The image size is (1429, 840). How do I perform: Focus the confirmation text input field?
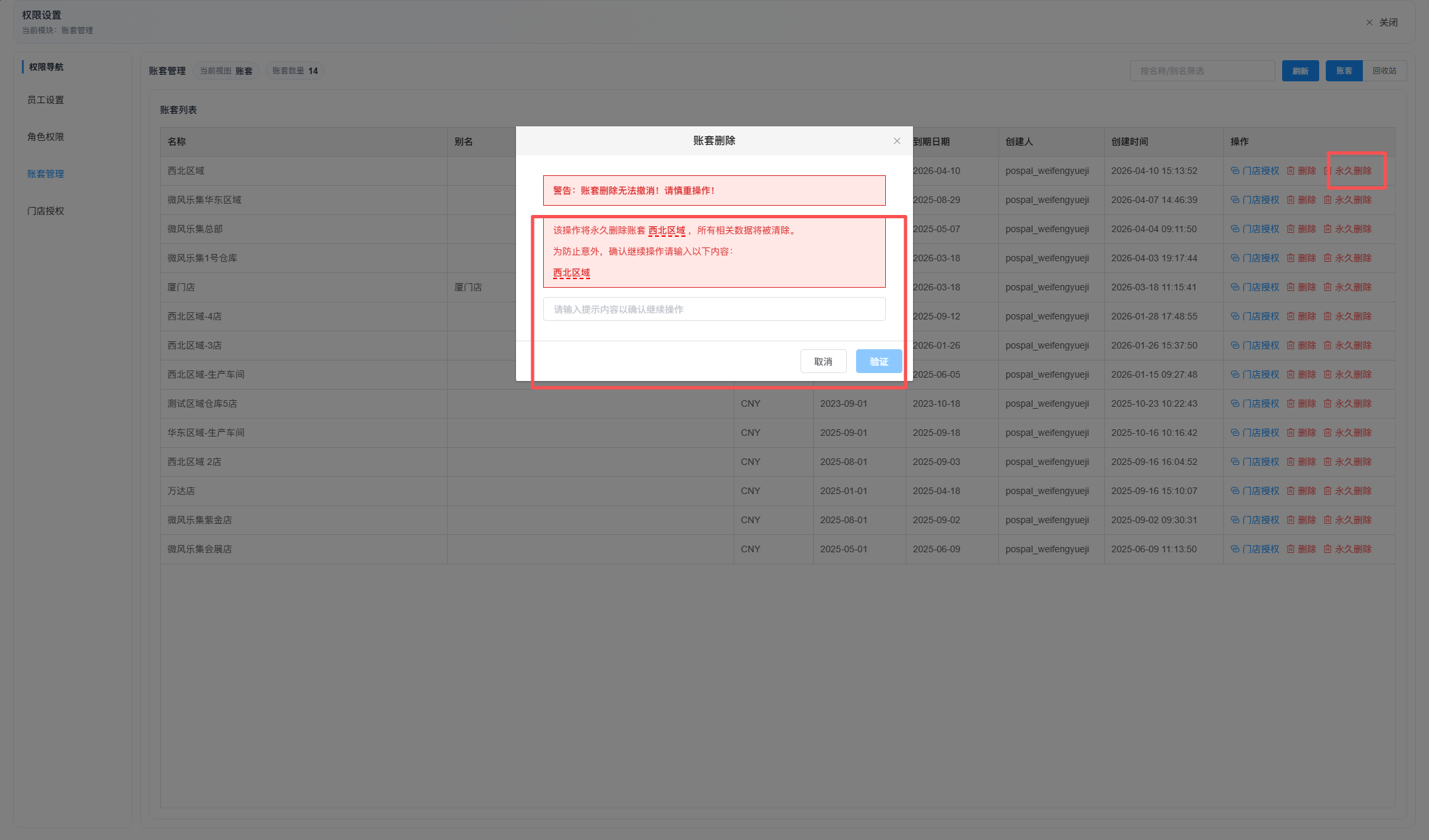pos(714,309)
